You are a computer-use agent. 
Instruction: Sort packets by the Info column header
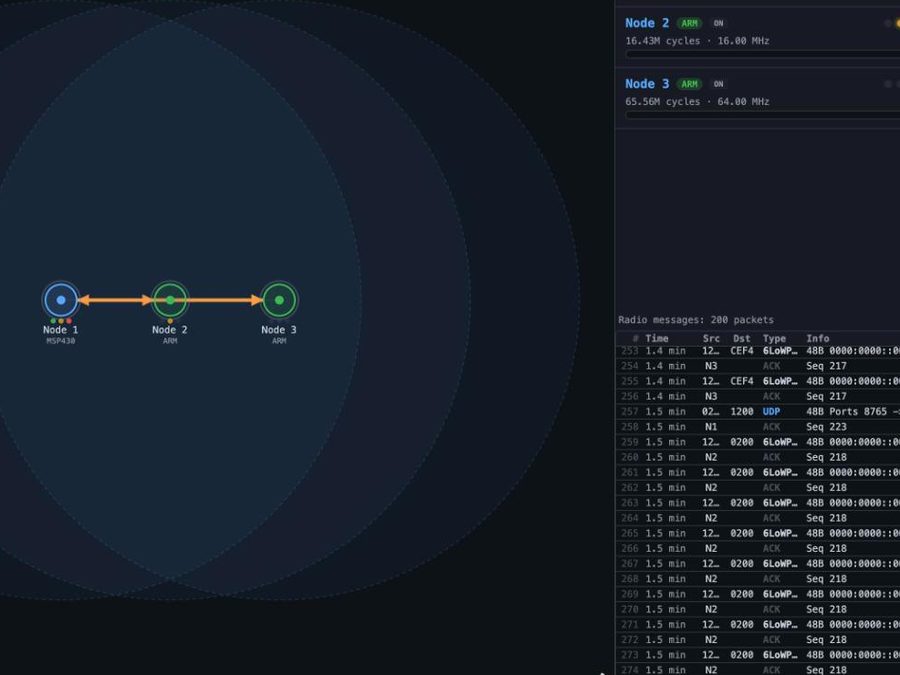click(x=818, y=338)
